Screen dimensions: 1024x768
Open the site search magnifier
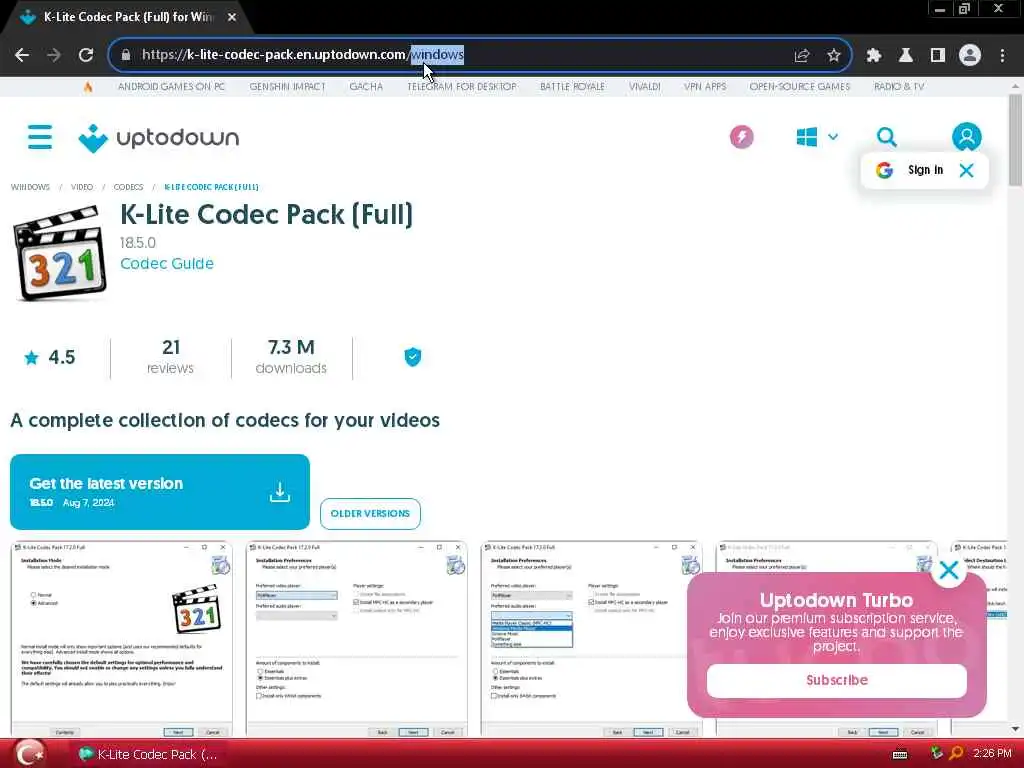pyautogui.click(x=886, y=137)
